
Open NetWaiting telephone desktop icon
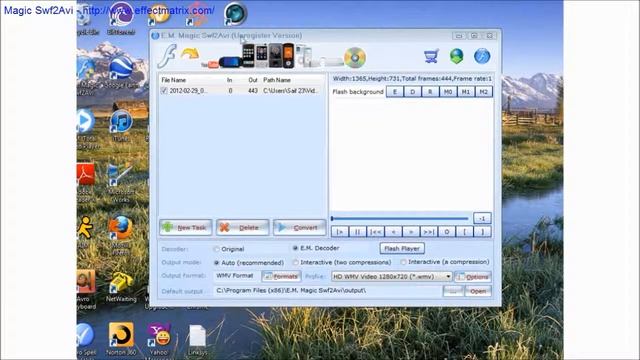(121, 287)
